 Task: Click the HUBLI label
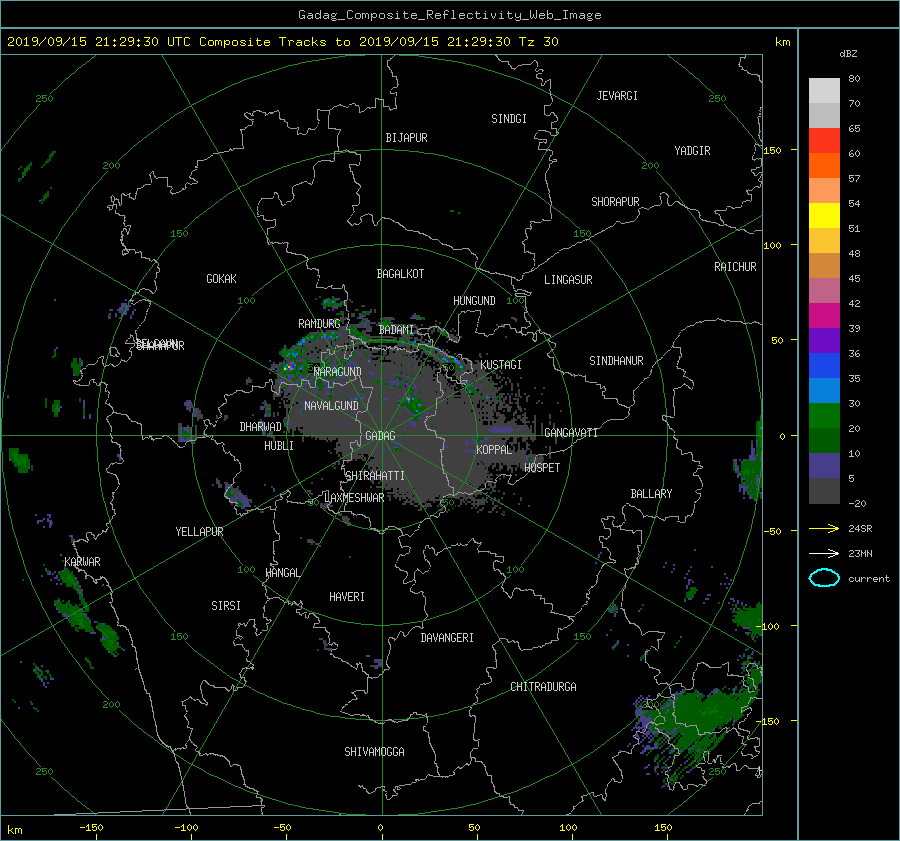[x=279, y=446]
